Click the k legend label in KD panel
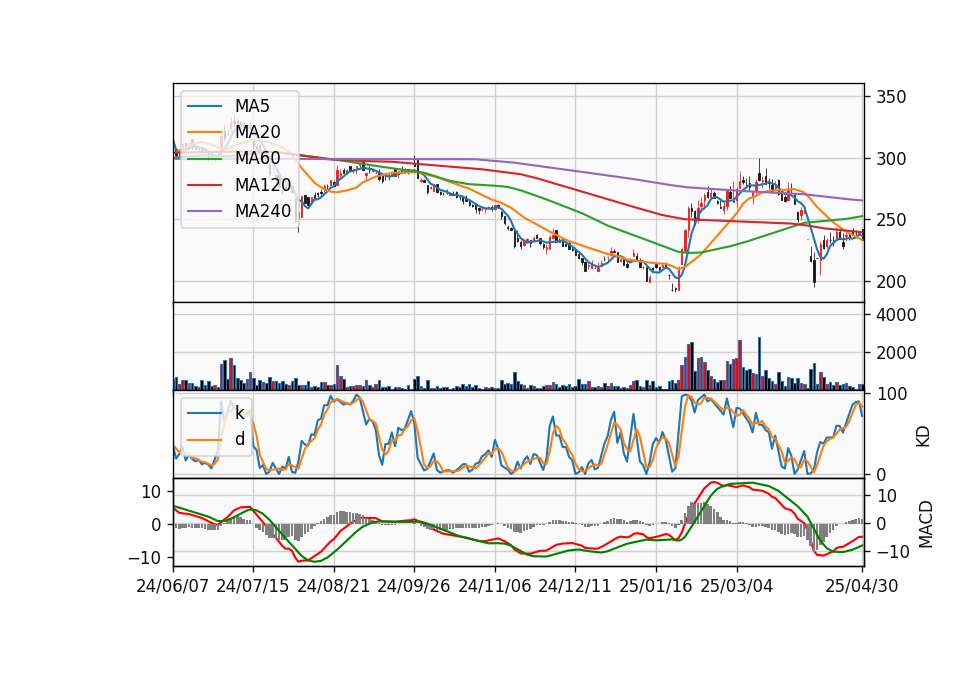This screenshot has width=960, height=690. pyautogui.click(x=239, y=413)
